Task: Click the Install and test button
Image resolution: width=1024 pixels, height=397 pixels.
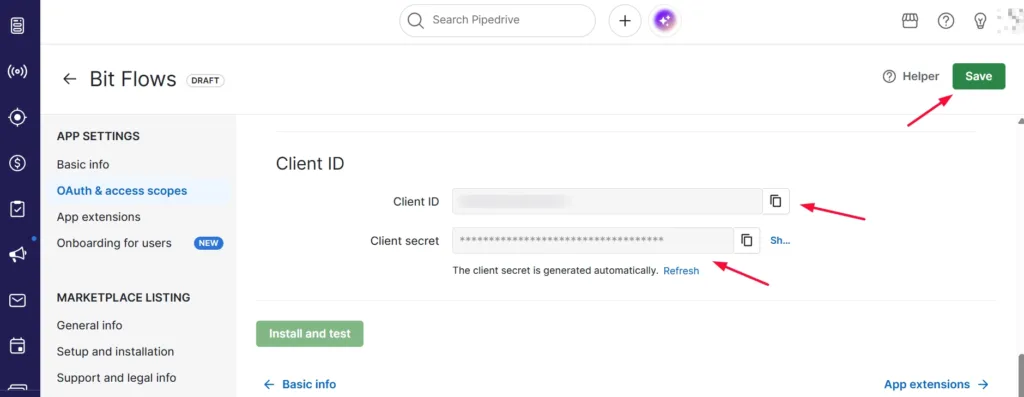Action: click(x=310, y=334)
